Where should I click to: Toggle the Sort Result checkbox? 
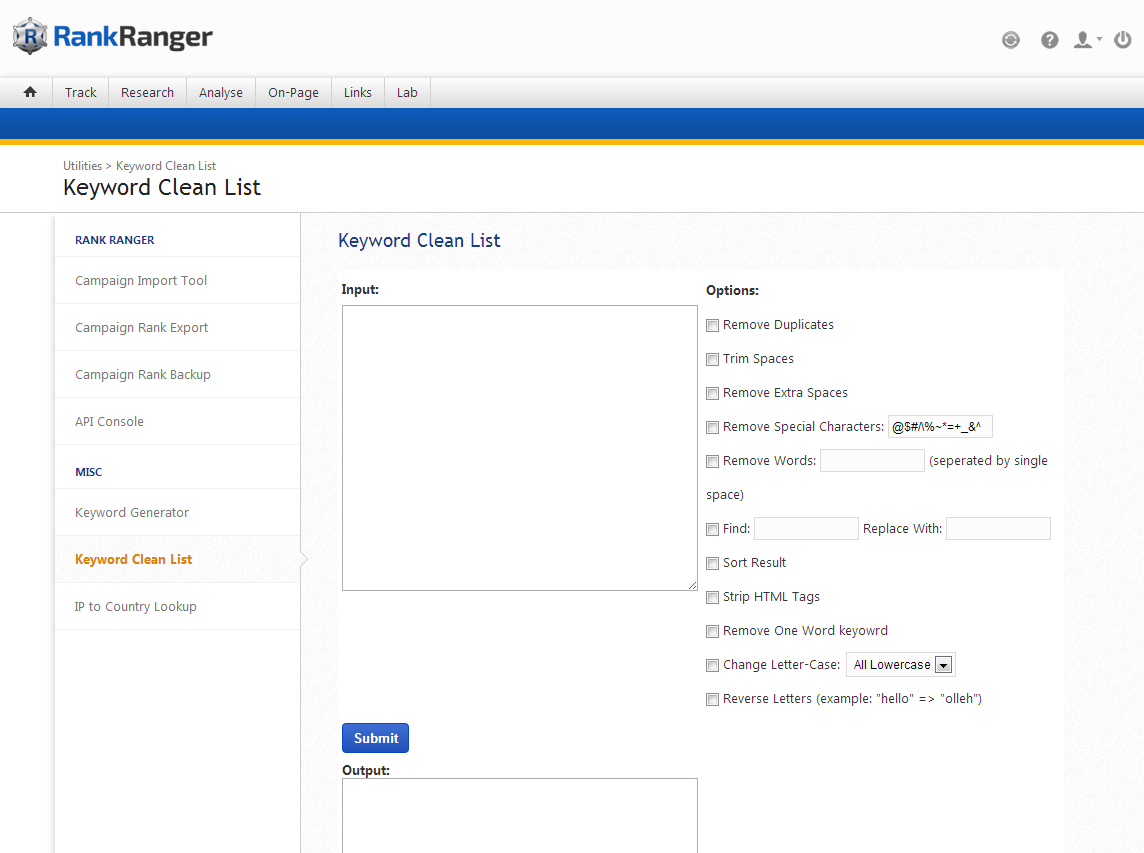[x=713, y=563]
